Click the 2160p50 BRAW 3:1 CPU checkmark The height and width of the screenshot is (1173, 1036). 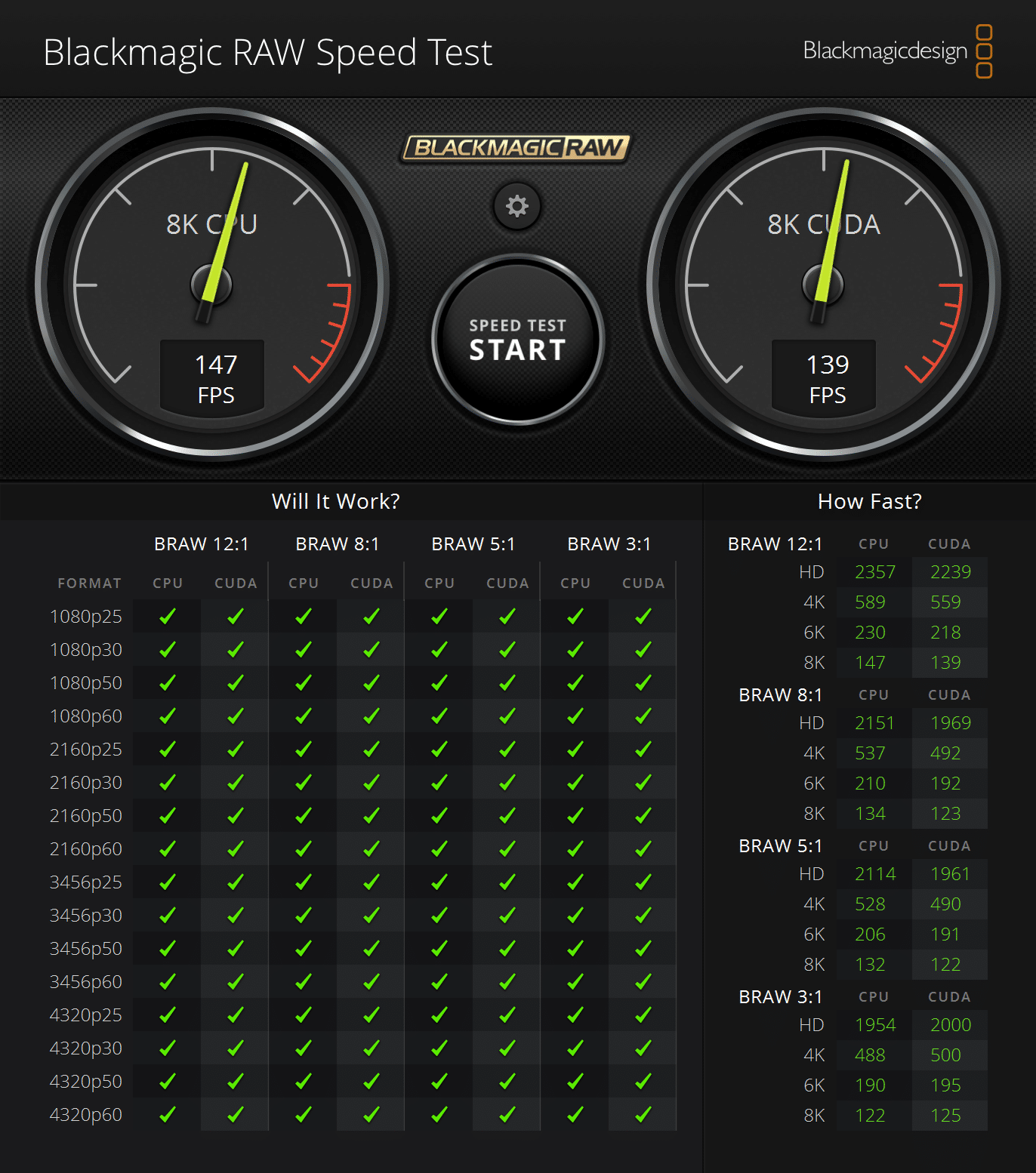(x=575, y=816)
